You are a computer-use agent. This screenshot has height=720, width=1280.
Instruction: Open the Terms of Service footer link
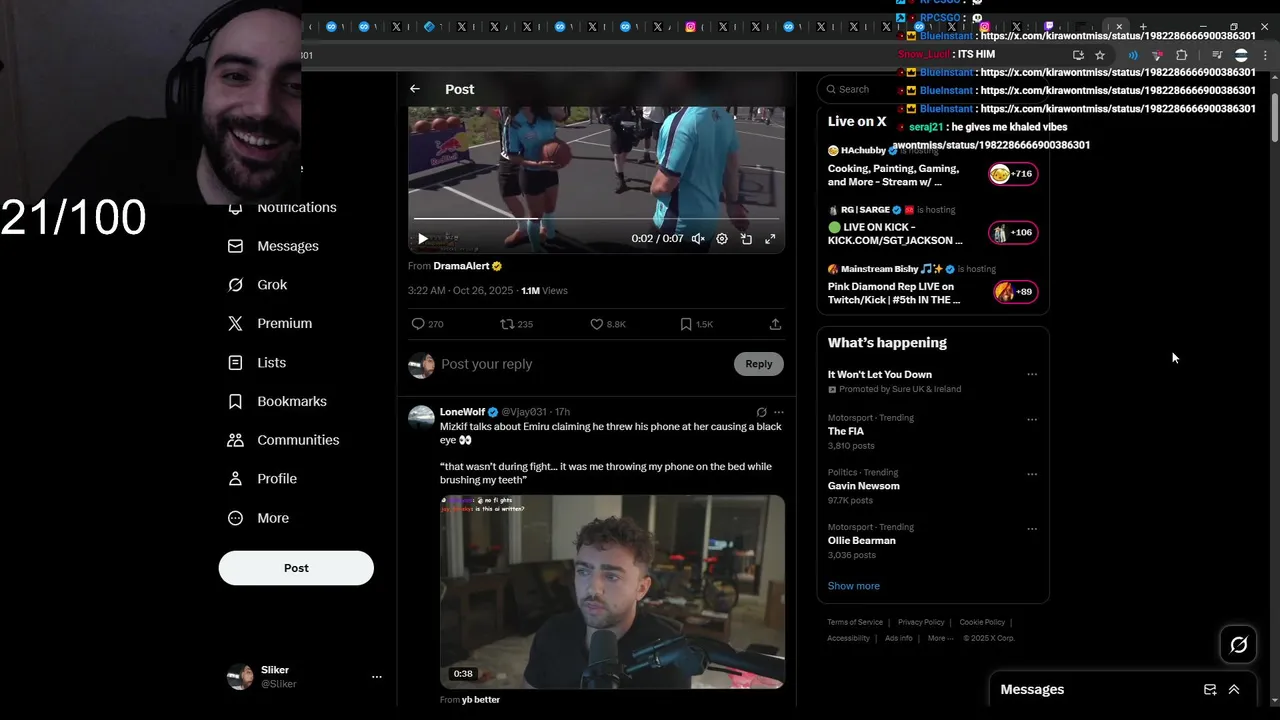855,622
